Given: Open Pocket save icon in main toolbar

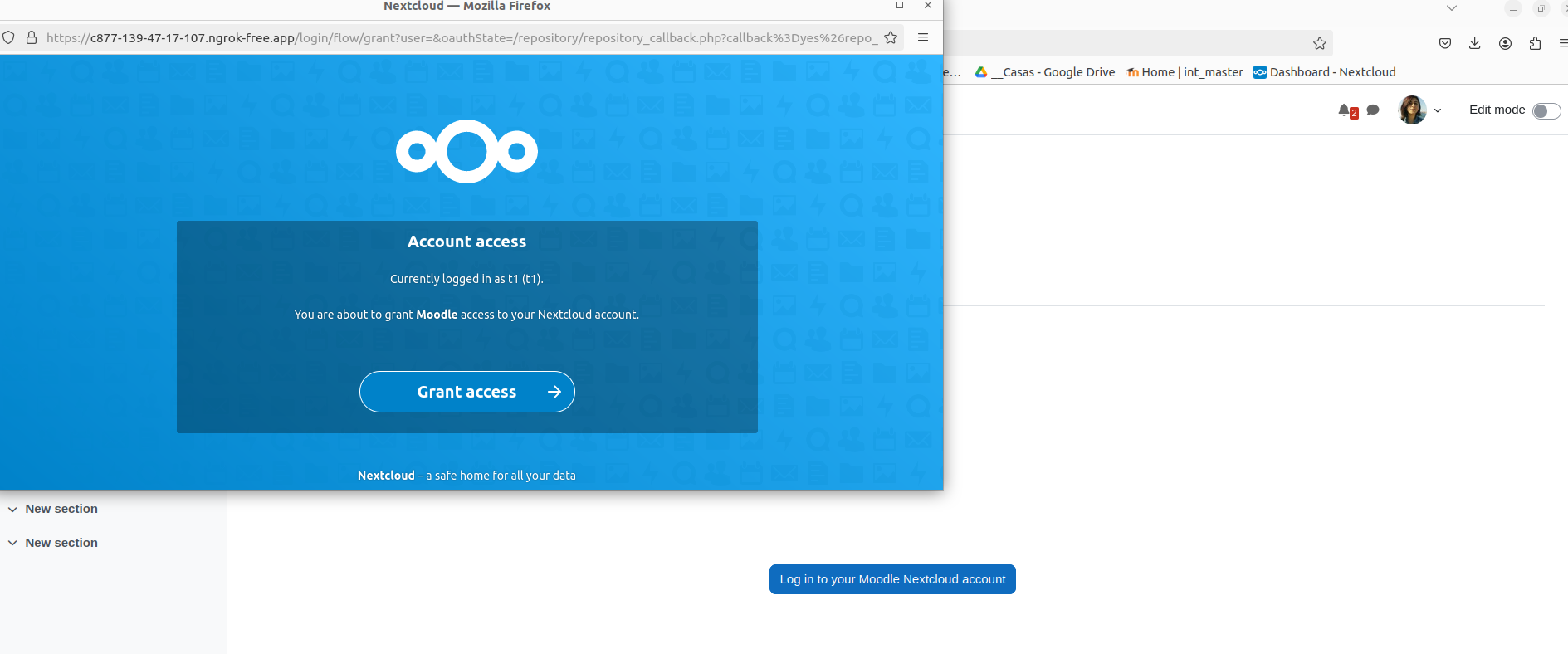Looking at the screenshot, I should coord(1445,43).
